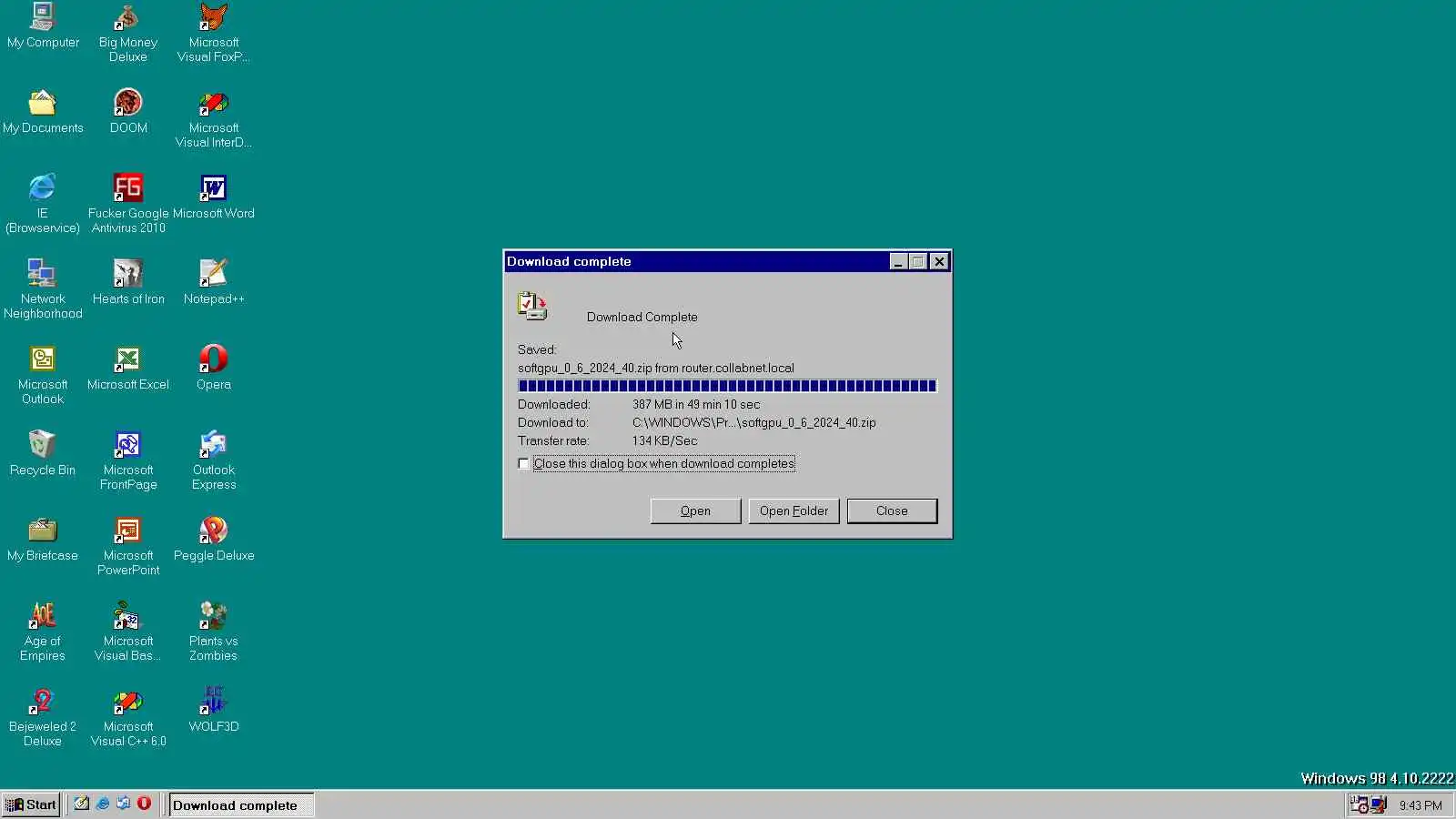
Task: Launch Opera from the quick launch bar
Action: (144, 804)
